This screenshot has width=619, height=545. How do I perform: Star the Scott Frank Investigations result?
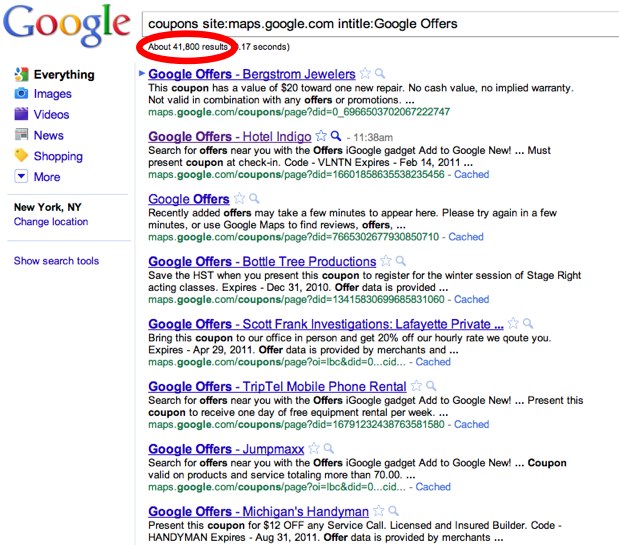(513, 324)
